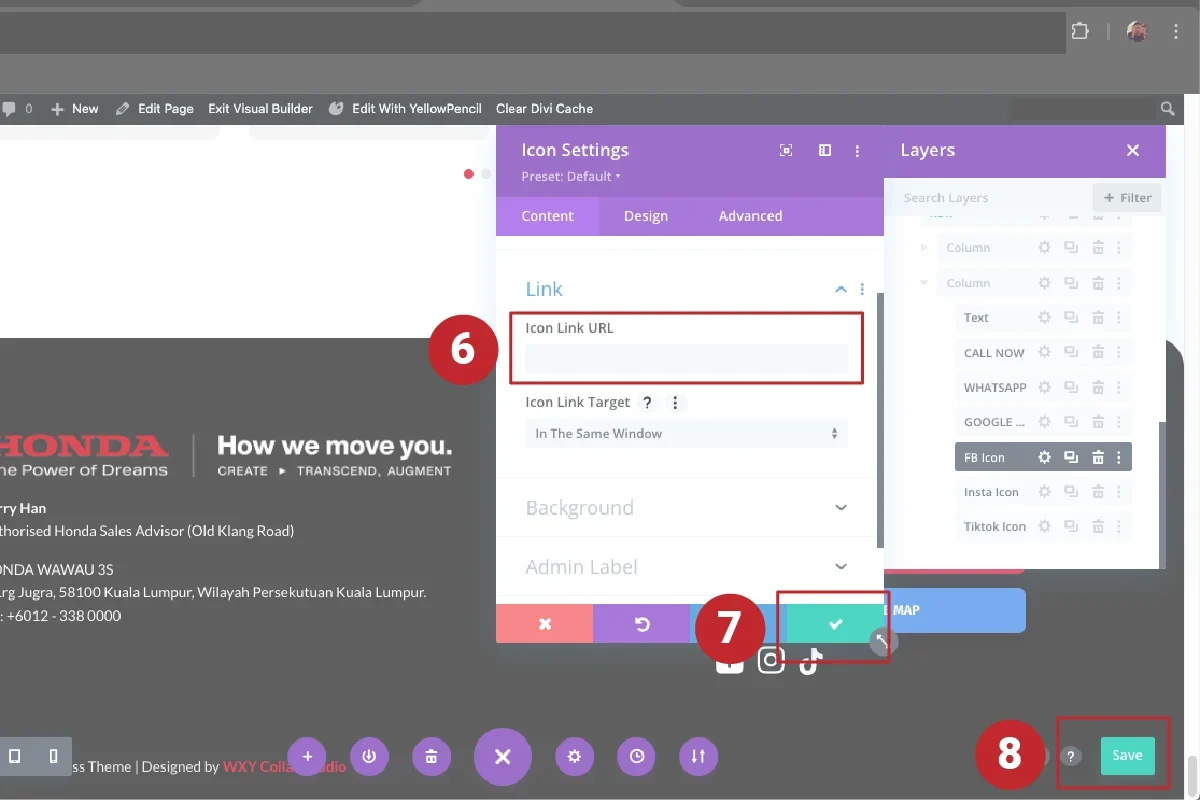Switch to the Advanced tab

(x=750, y=216)
